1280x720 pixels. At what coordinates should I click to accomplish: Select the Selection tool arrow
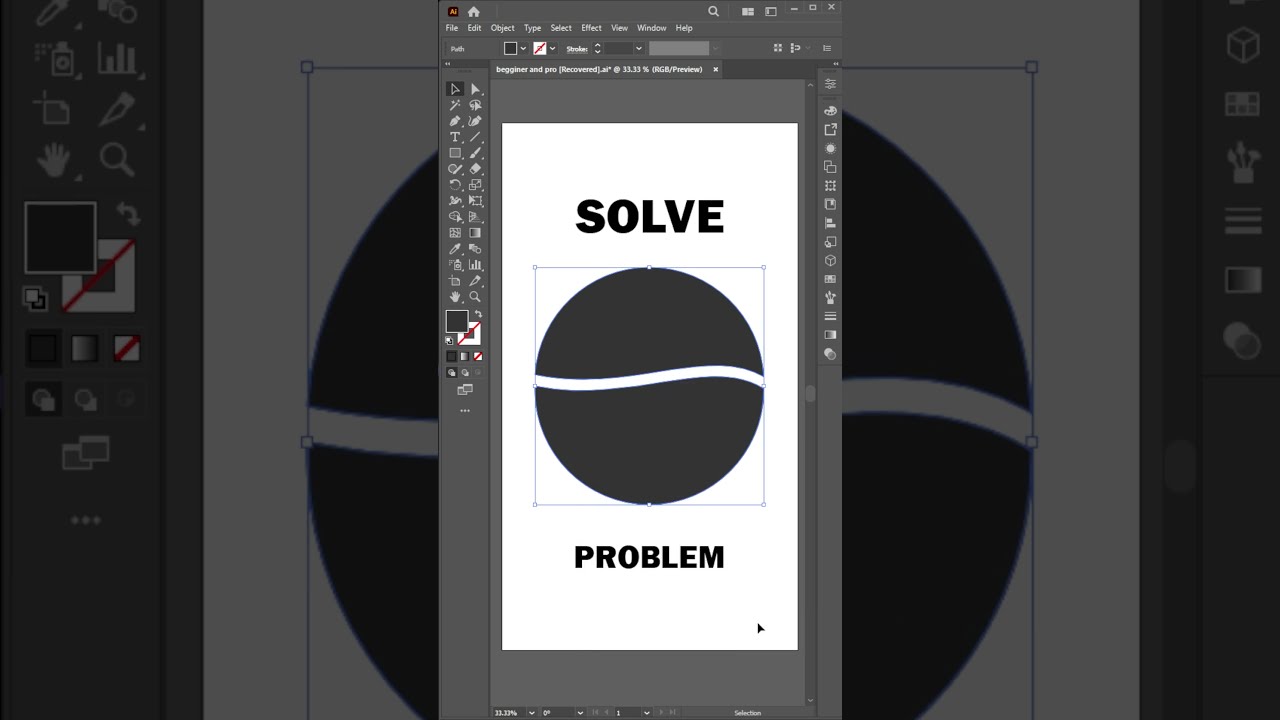pos(455,89)
